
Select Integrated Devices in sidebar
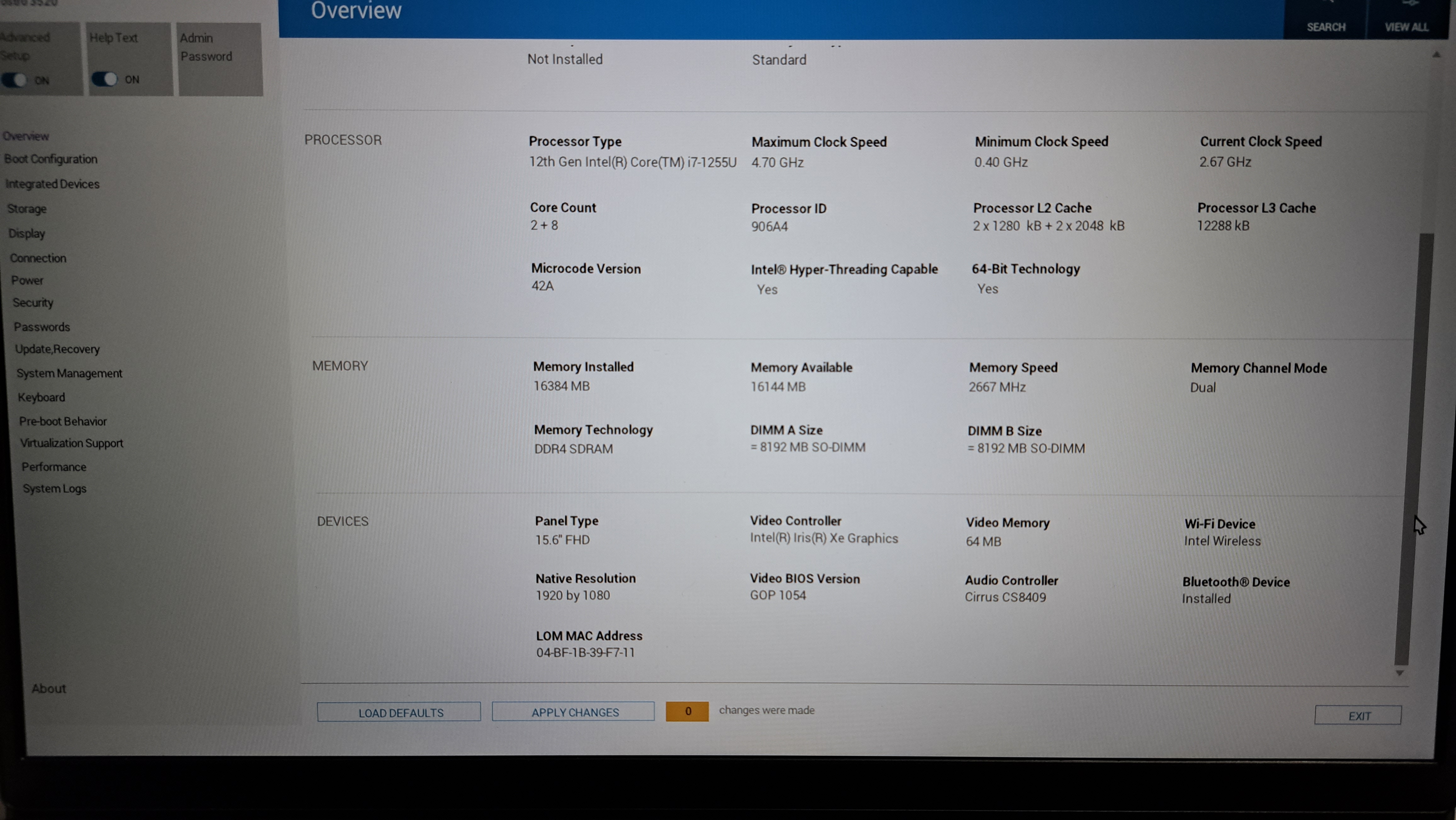52,184
